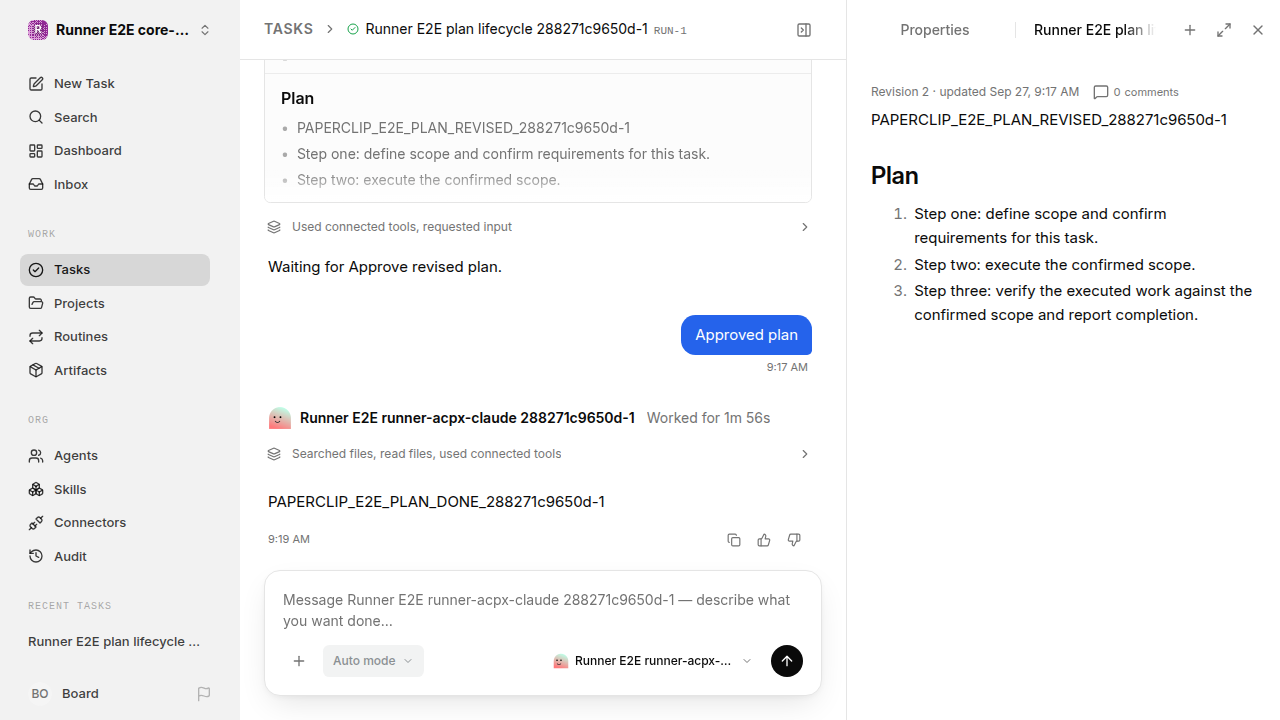1280x720 pixels.
Task: Open the Auto mode dropdown
Action: pyautogui.click(x=373, y=661)
